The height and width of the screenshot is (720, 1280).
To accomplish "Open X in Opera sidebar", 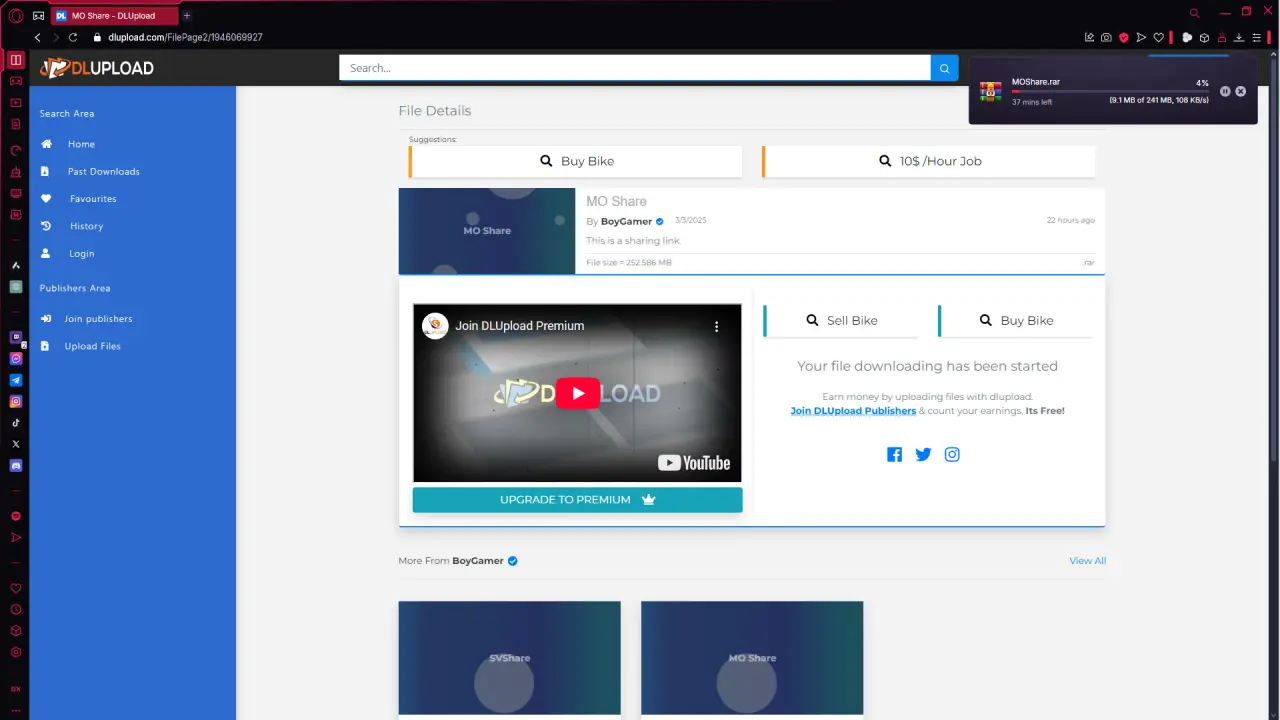I will [15, 444].
